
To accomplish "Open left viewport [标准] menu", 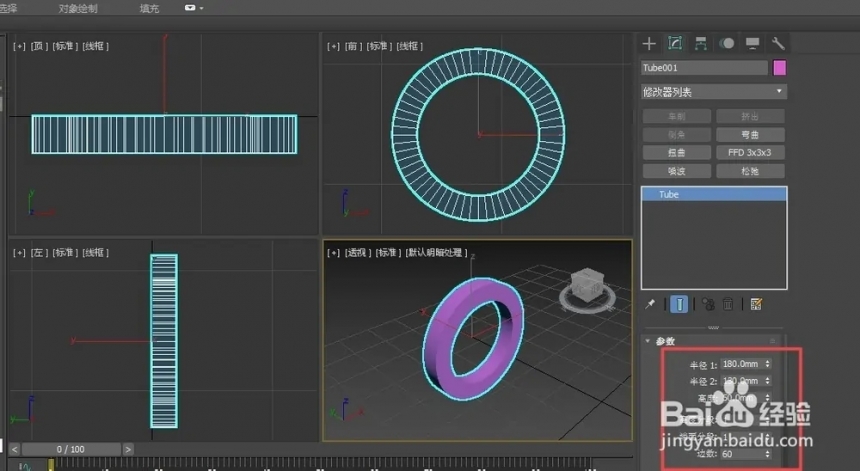I will pos(65,252).
